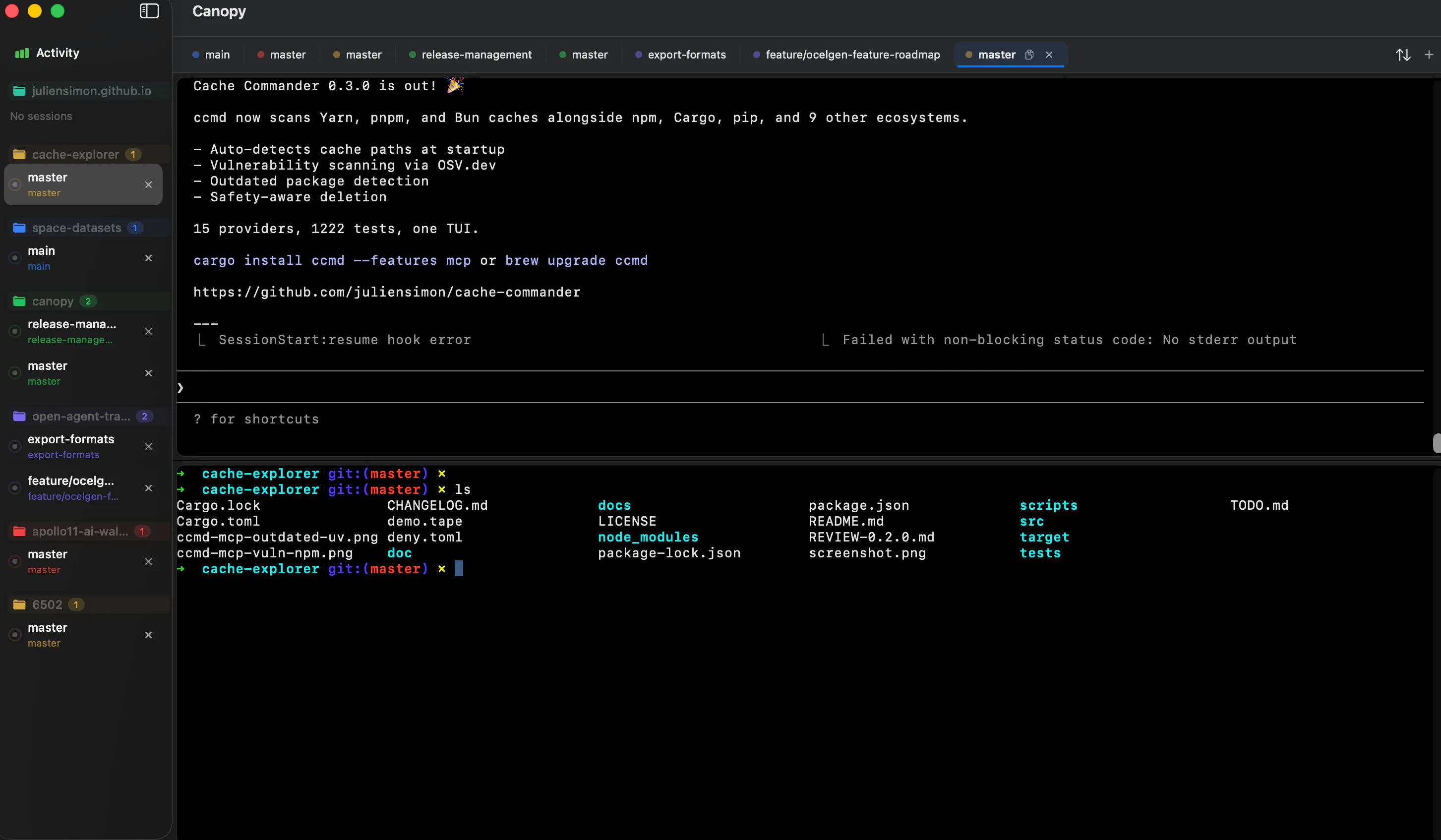1441x840 pixels.
Task: Close the release-mana... session
Action: (x=149, y=332)
